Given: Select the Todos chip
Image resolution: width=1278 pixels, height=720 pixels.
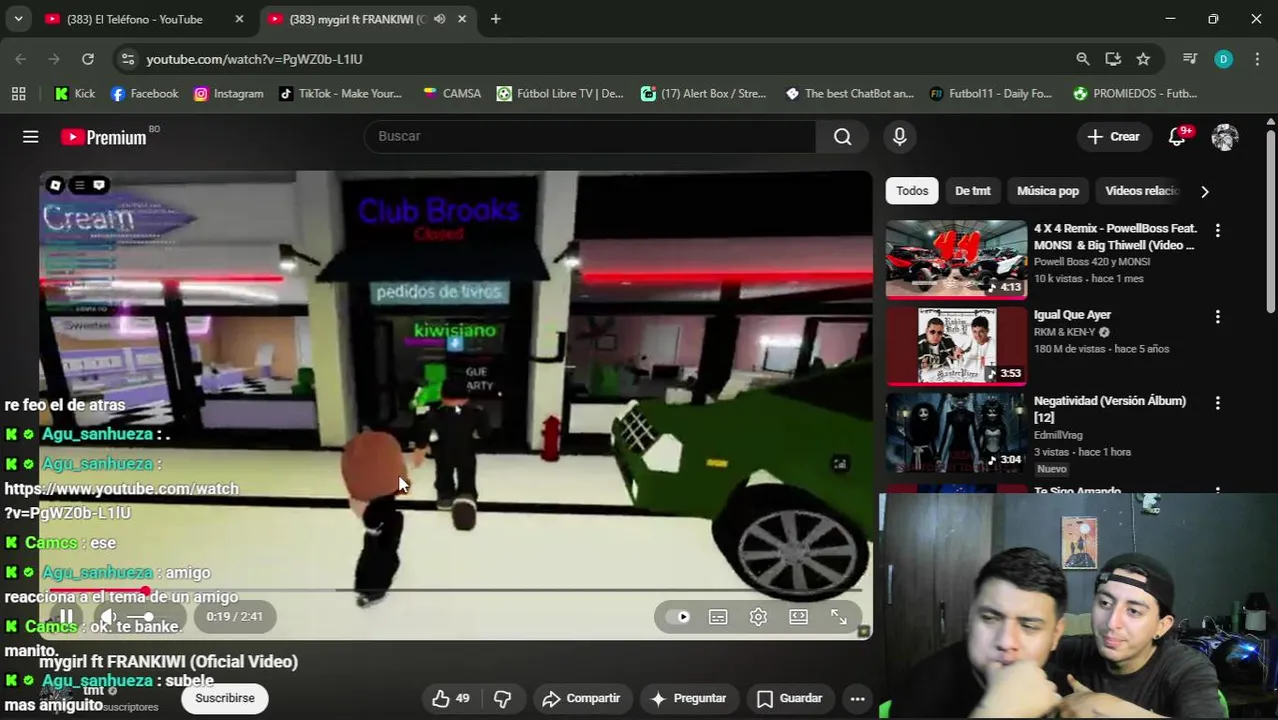Looking at the screenshot, I should 912,191.
